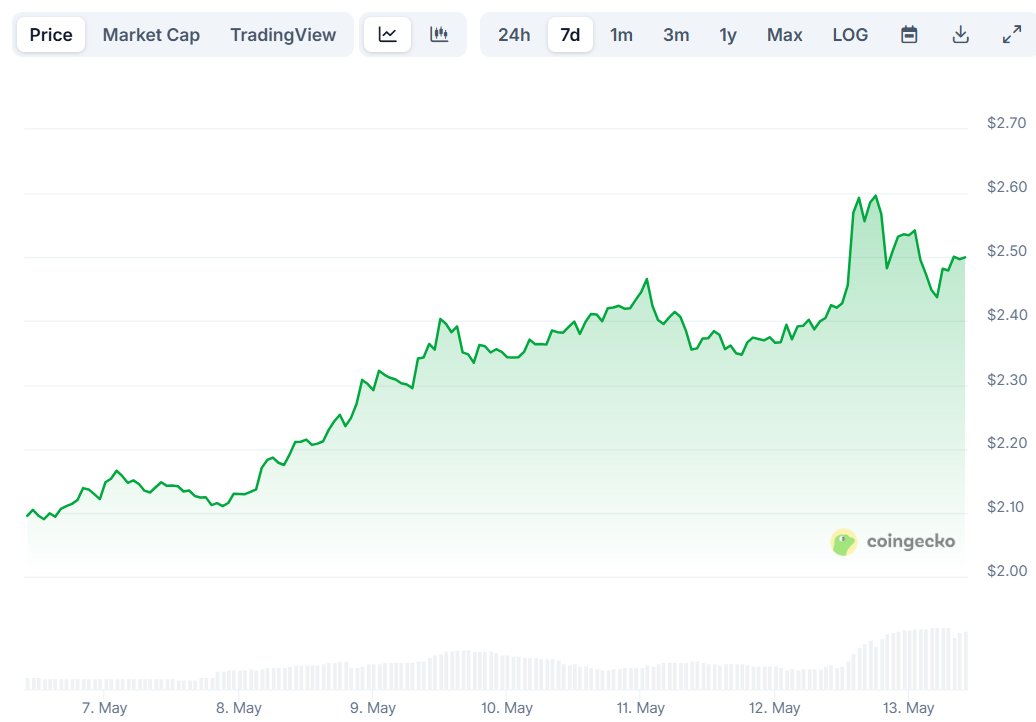Open the TradingView tab
This screenshot has width=1036, height=722.
[283, 34]
